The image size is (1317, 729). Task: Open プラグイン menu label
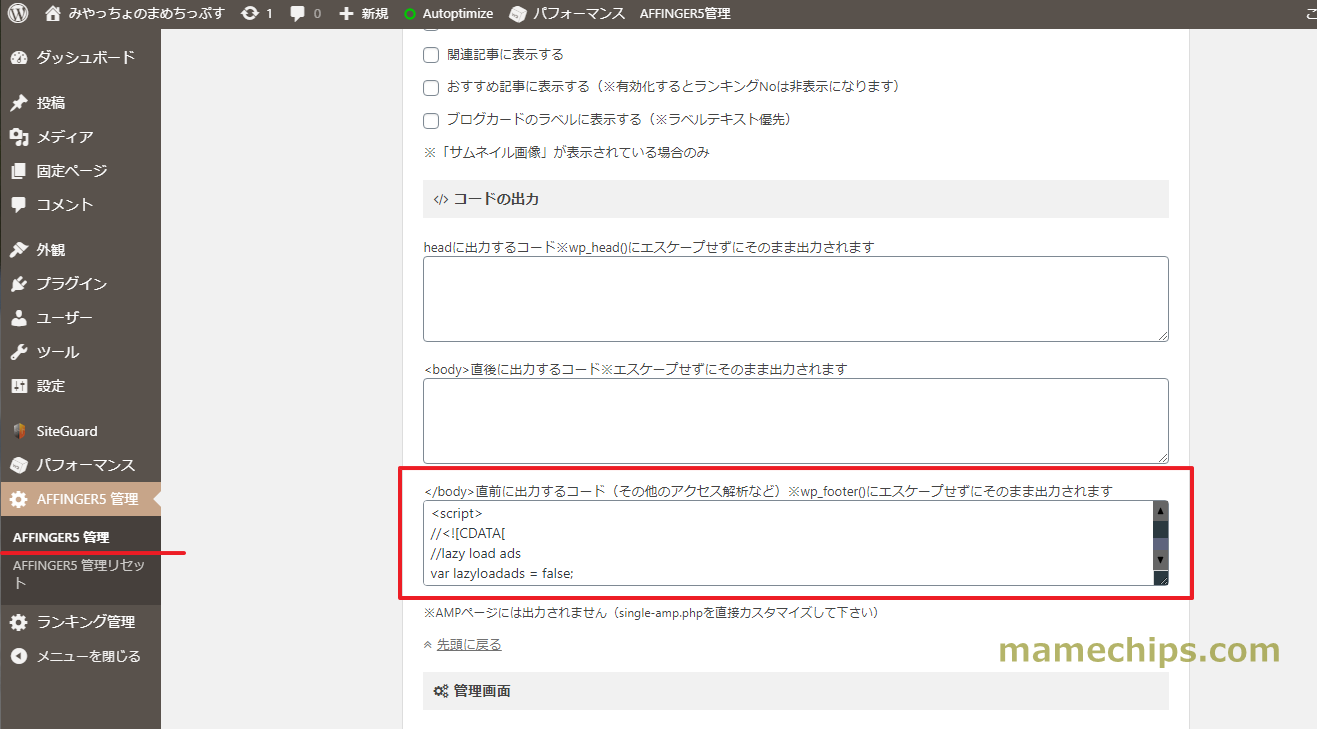click(x=72, y=284)
